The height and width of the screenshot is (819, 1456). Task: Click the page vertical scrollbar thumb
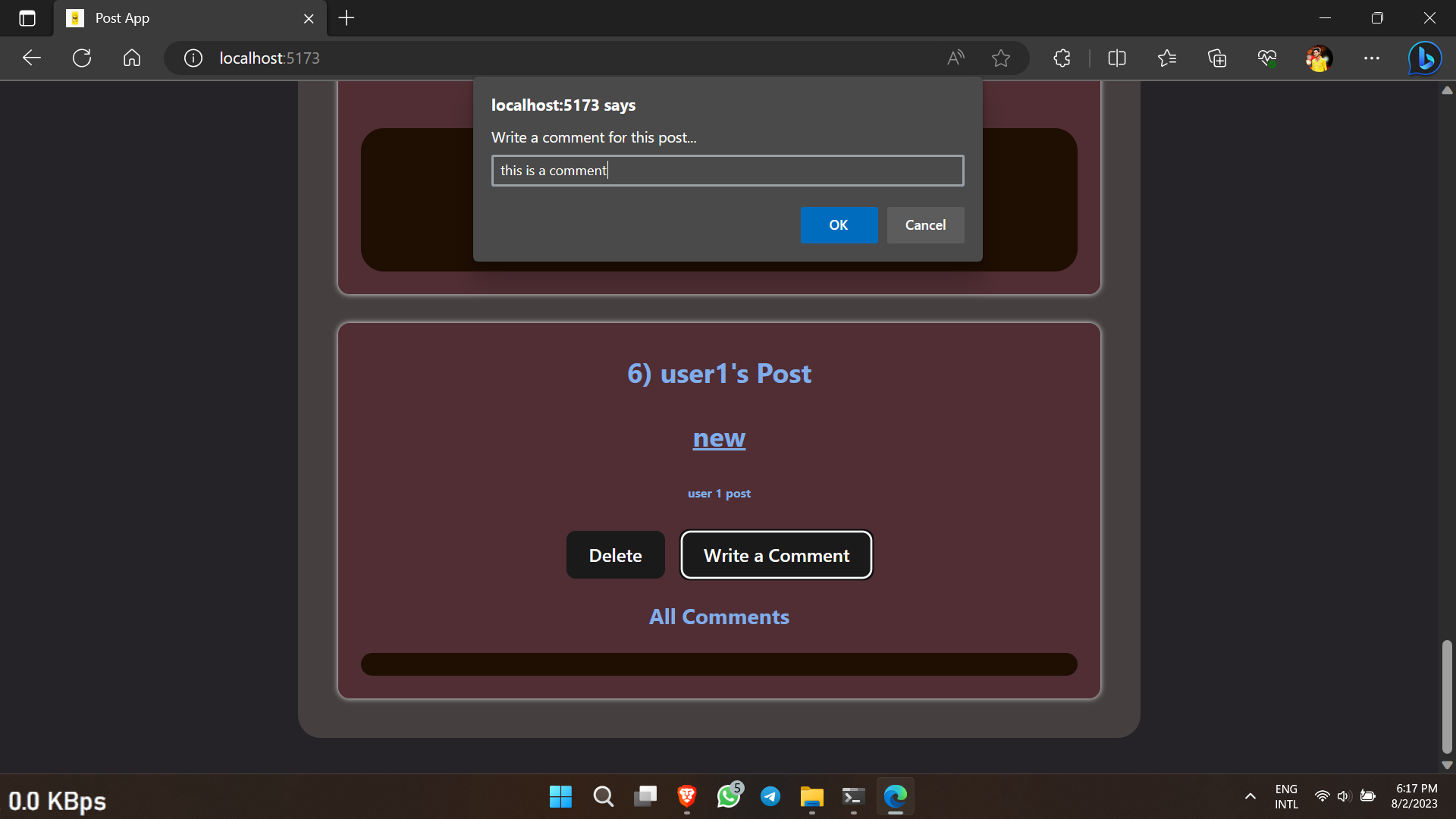point(1447,696)
